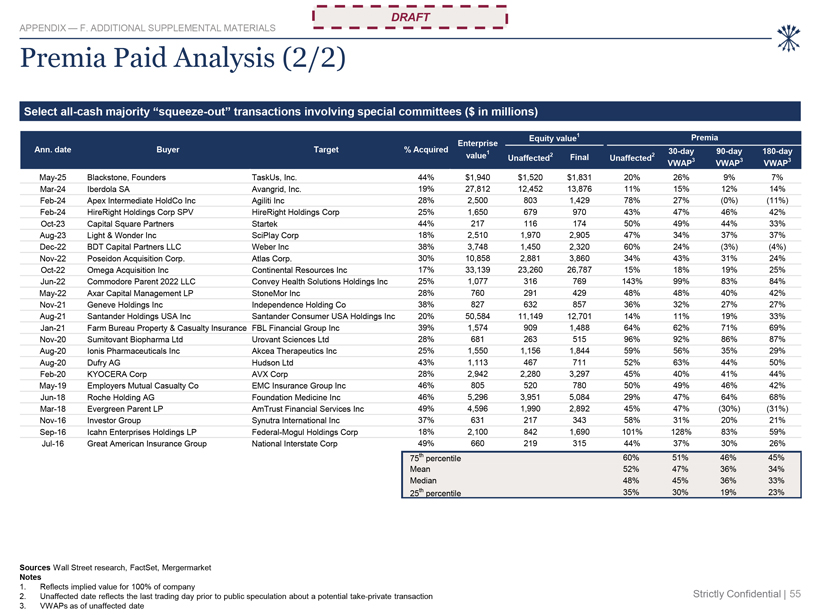Select target 'Independence Holding Co'
This screenshot has width=820, height=615.
point(299,304)
